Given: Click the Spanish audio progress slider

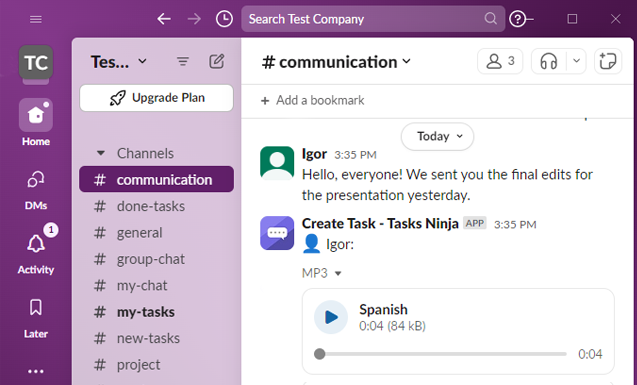Looking at the screenshot, I should [440, 354].
